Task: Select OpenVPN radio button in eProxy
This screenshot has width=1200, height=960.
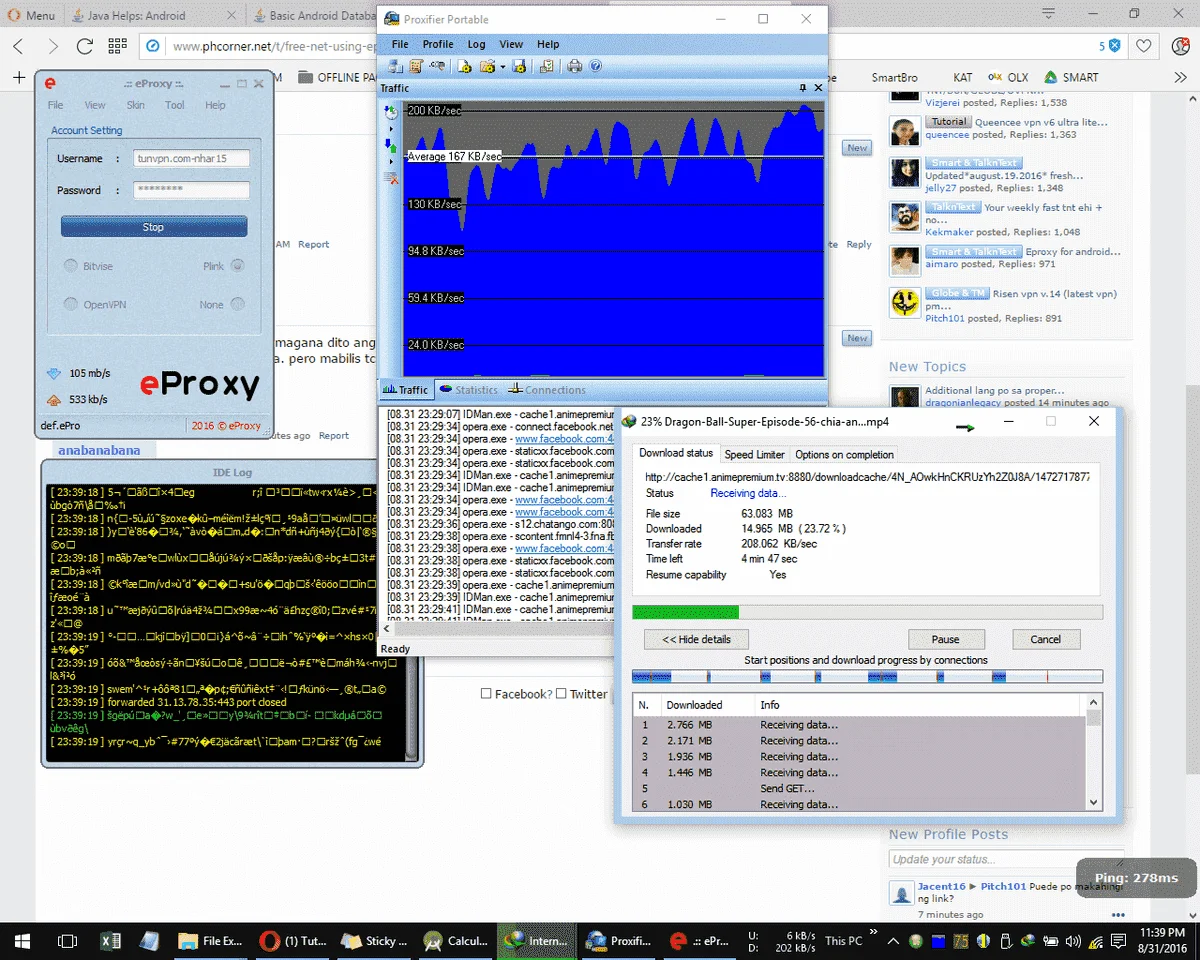Action: pos(71,304)
